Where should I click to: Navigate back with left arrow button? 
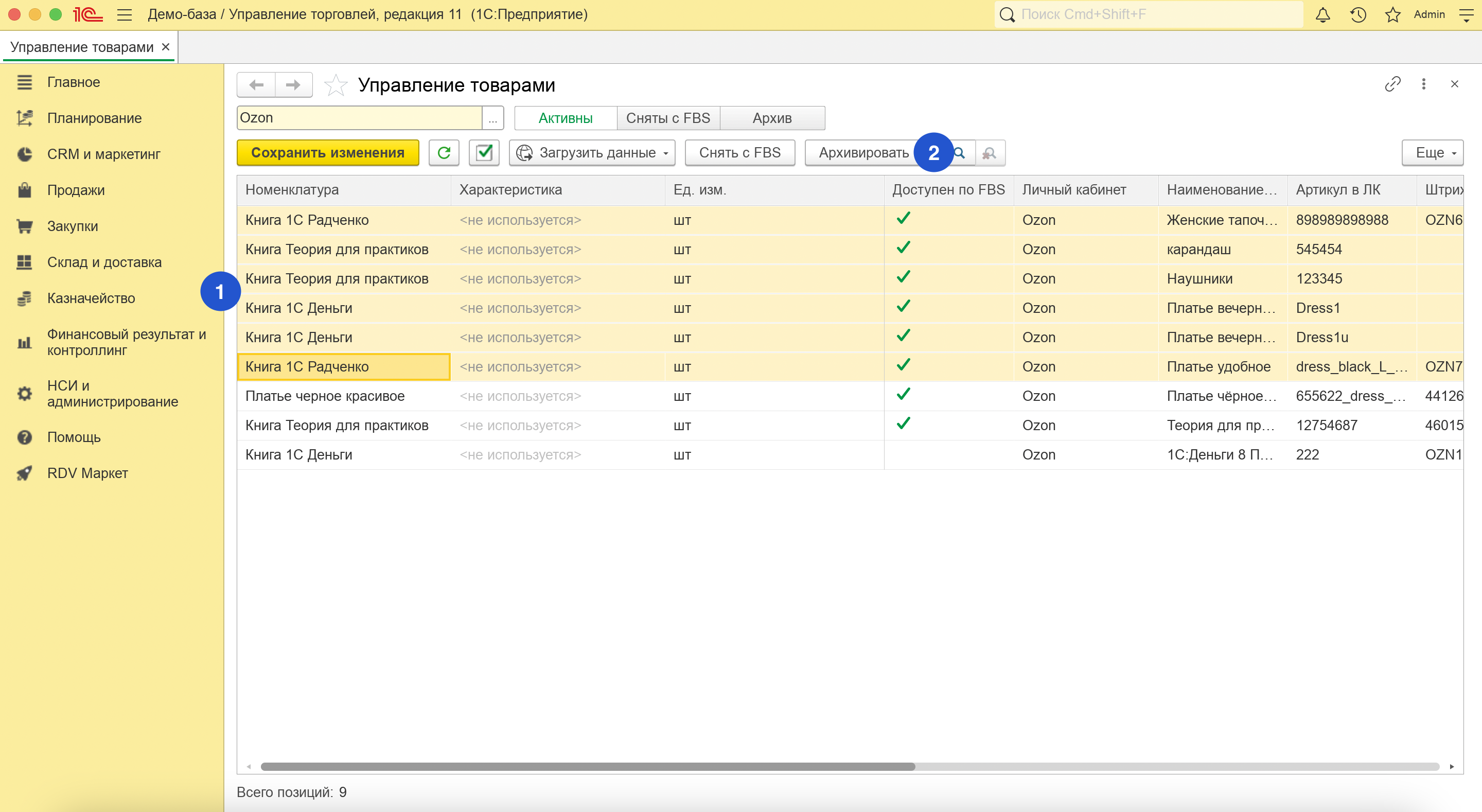[257, 85]
